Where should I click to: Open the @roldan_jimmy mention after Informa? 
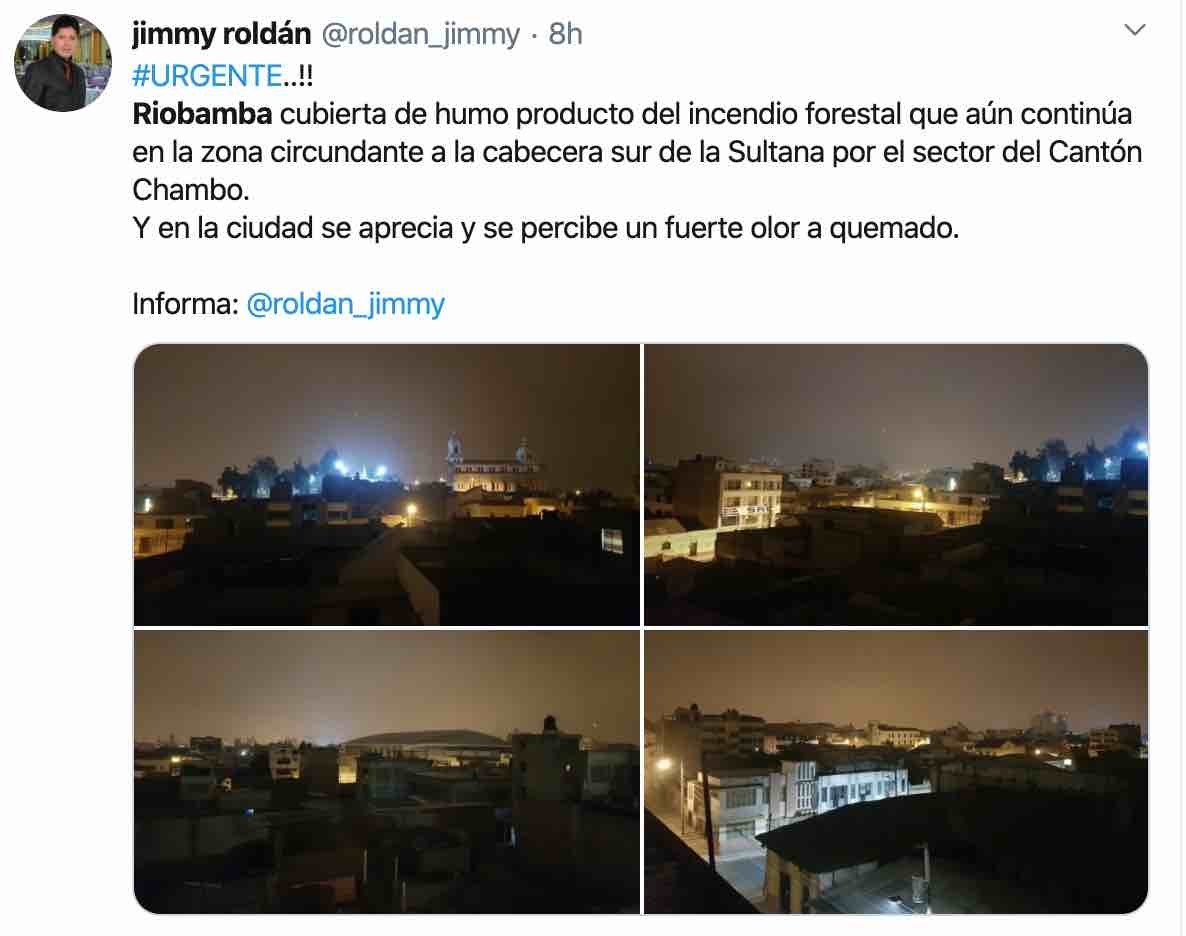coord(346,304)
